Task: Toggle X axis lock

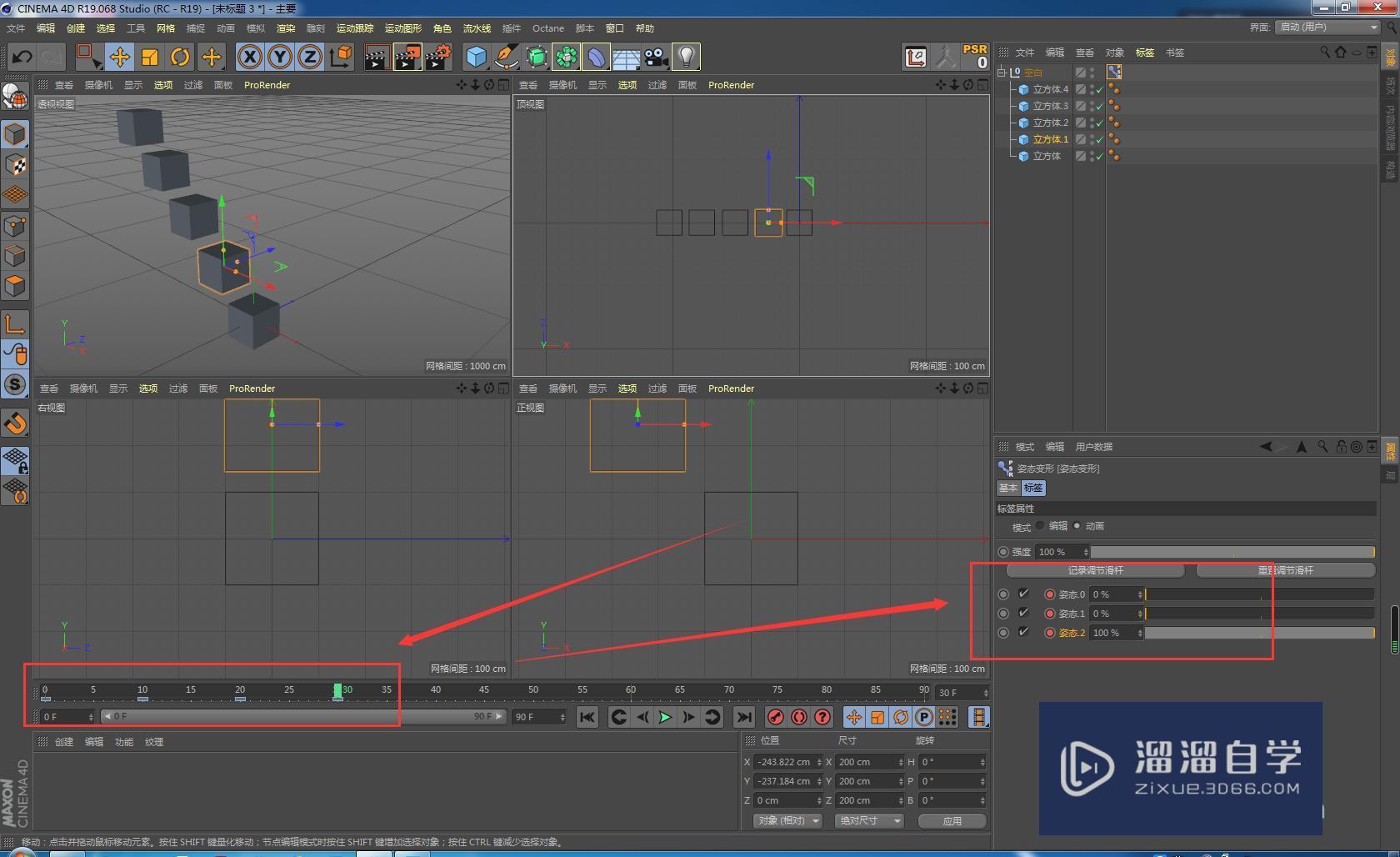Action: [x=249, y=57]
